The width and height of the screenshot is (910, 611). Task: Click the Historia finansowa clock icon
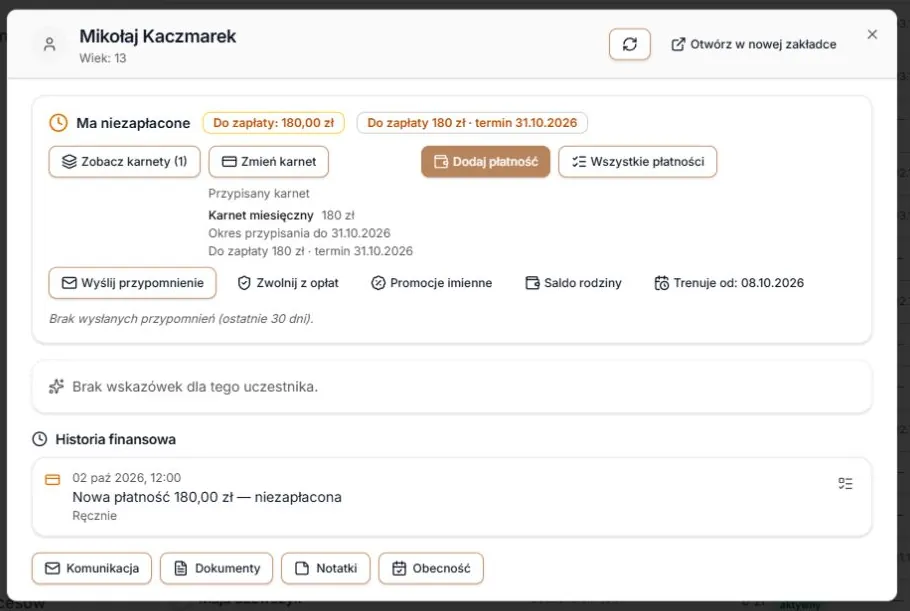(39, 439)
